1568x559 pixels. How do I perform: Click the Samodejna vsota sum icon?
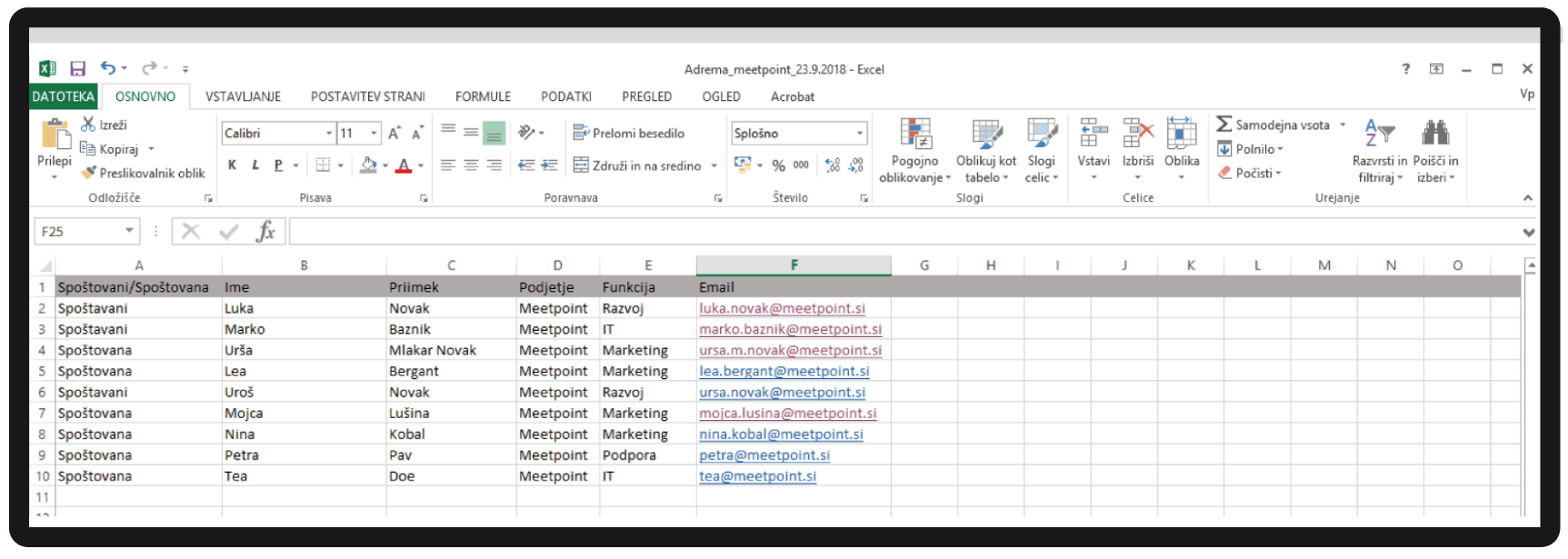pos(1224,125)
